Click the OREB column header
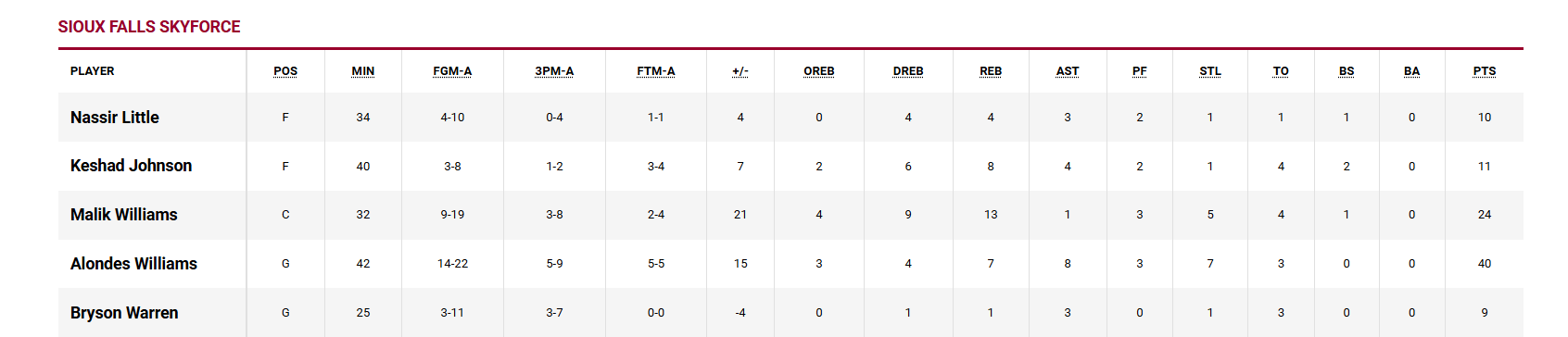This screenshot has width=1568, height=337. click(x=819, y=71)
